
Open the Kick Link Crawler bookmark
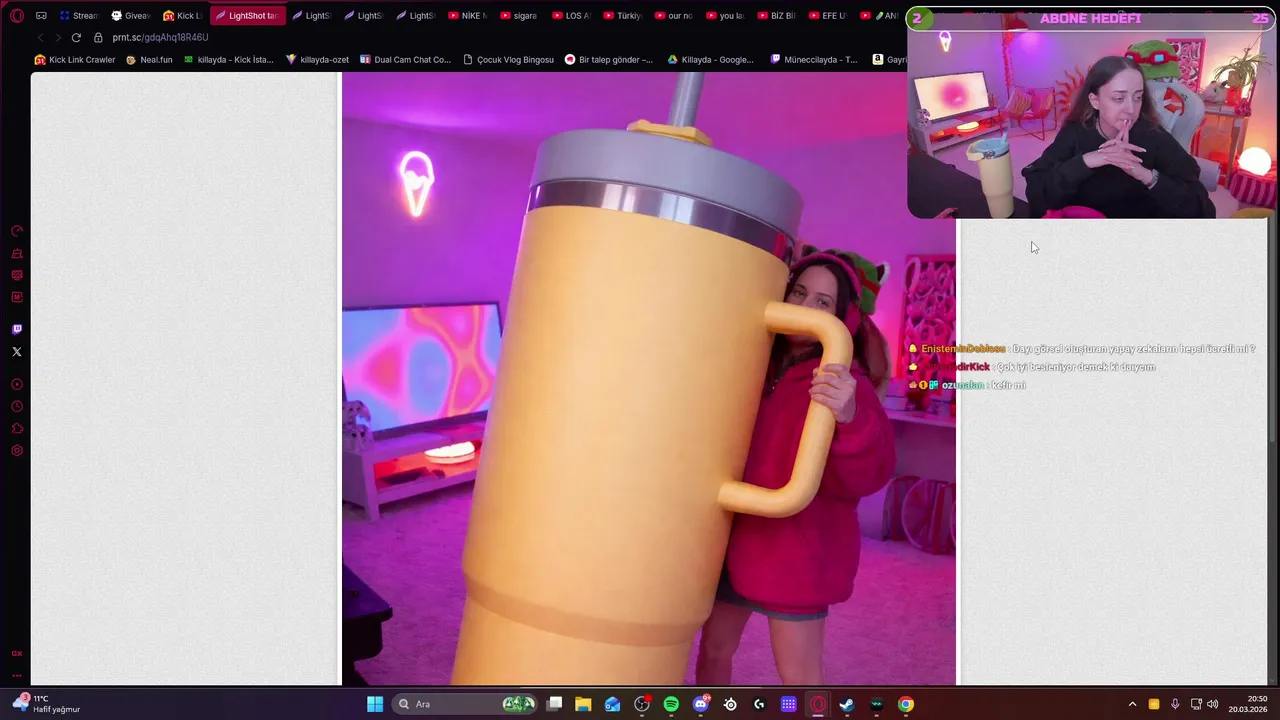pyautogui.click(x=75, y=60)
